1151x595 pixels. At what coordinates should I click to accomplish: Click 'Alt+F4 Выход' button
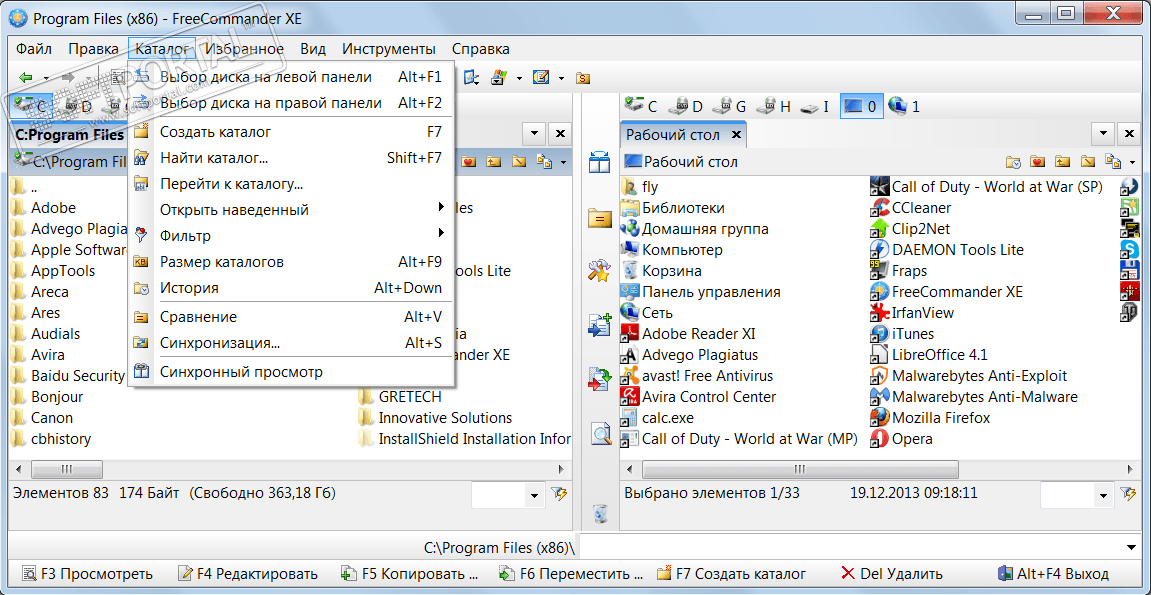[1053, 574]
